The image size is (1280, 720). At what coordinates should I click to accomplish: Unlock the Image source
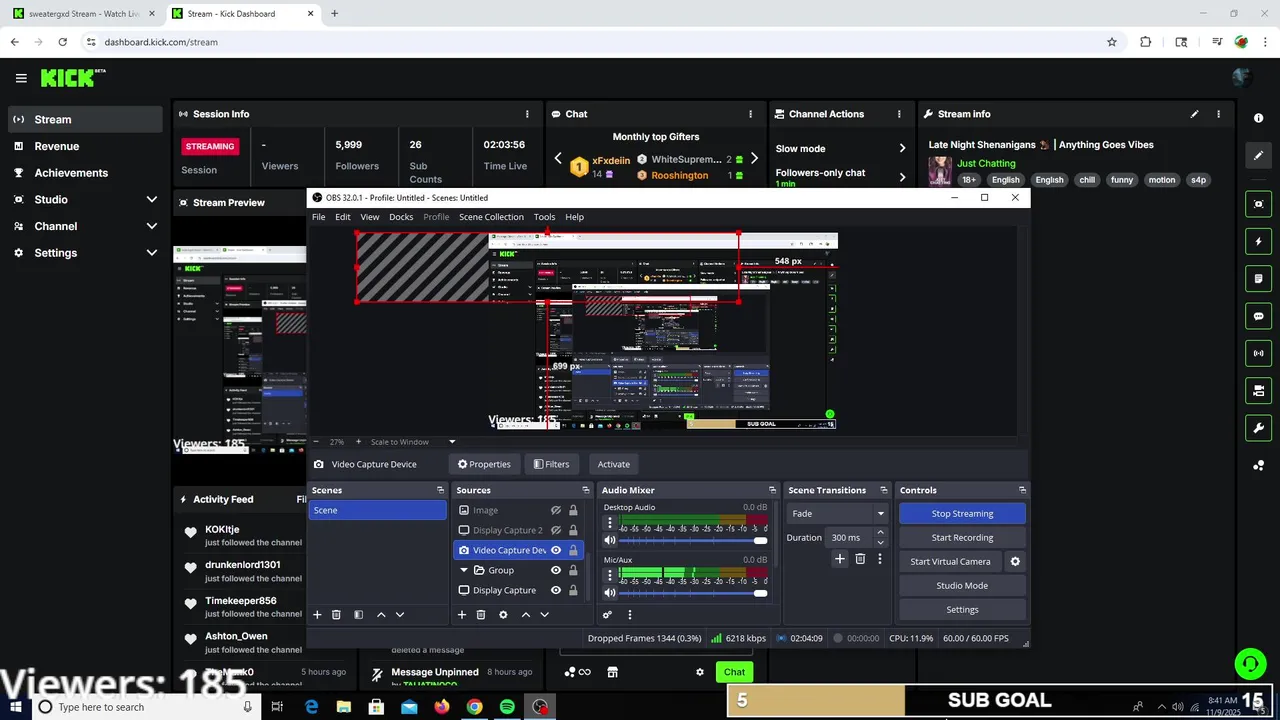point(573,510)
